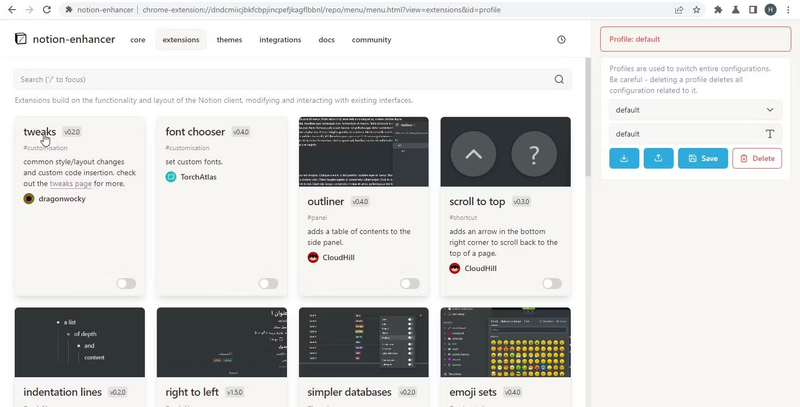Click the profile name input field
The width and height of the screenshot is (800, 407).
pos(695,134)
